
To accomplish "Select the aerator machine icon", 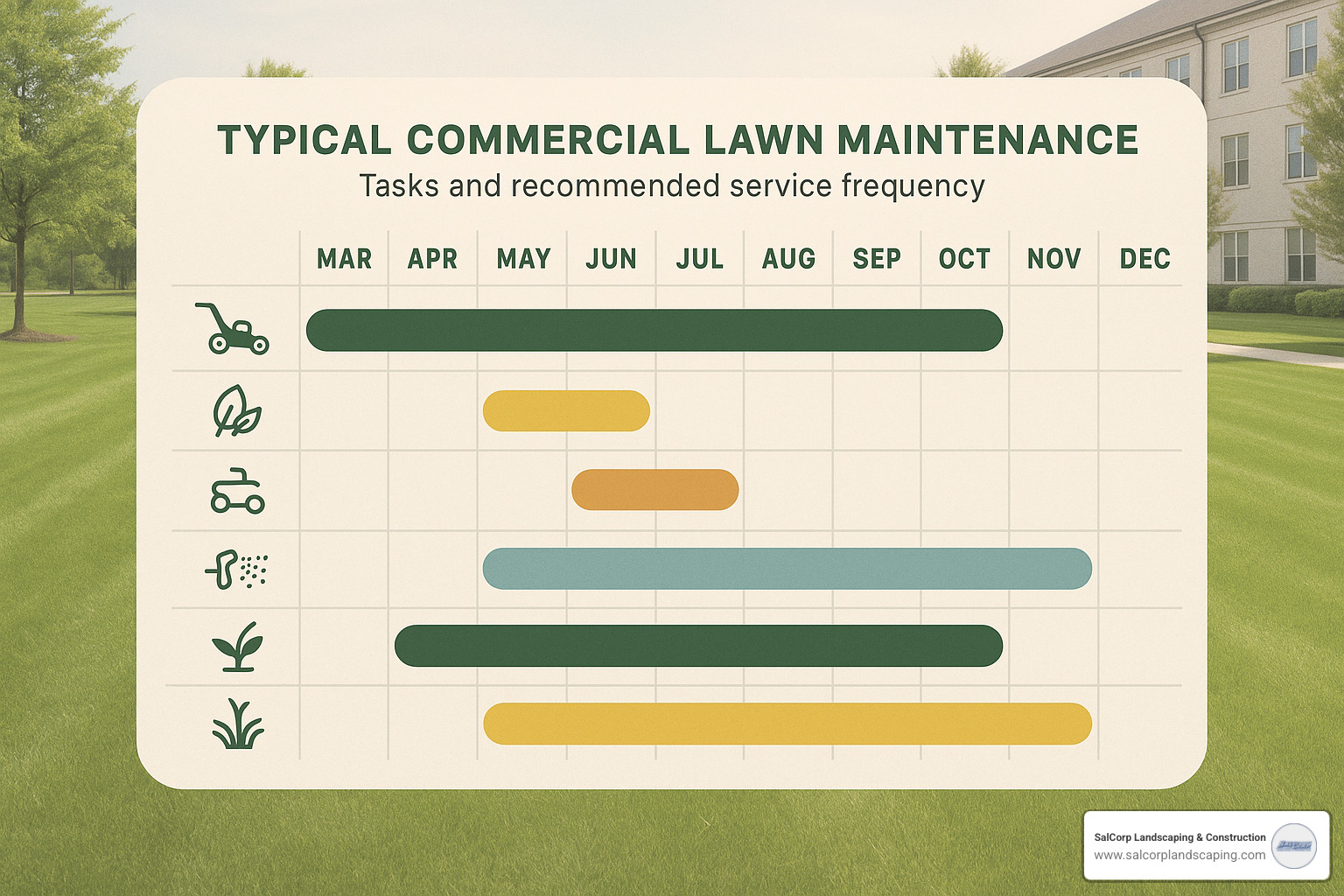I will (236, 490).
